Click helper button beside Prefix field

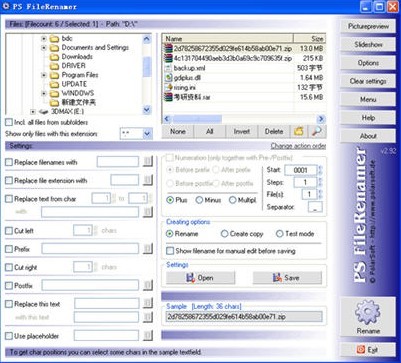click(x=147, y=249)
